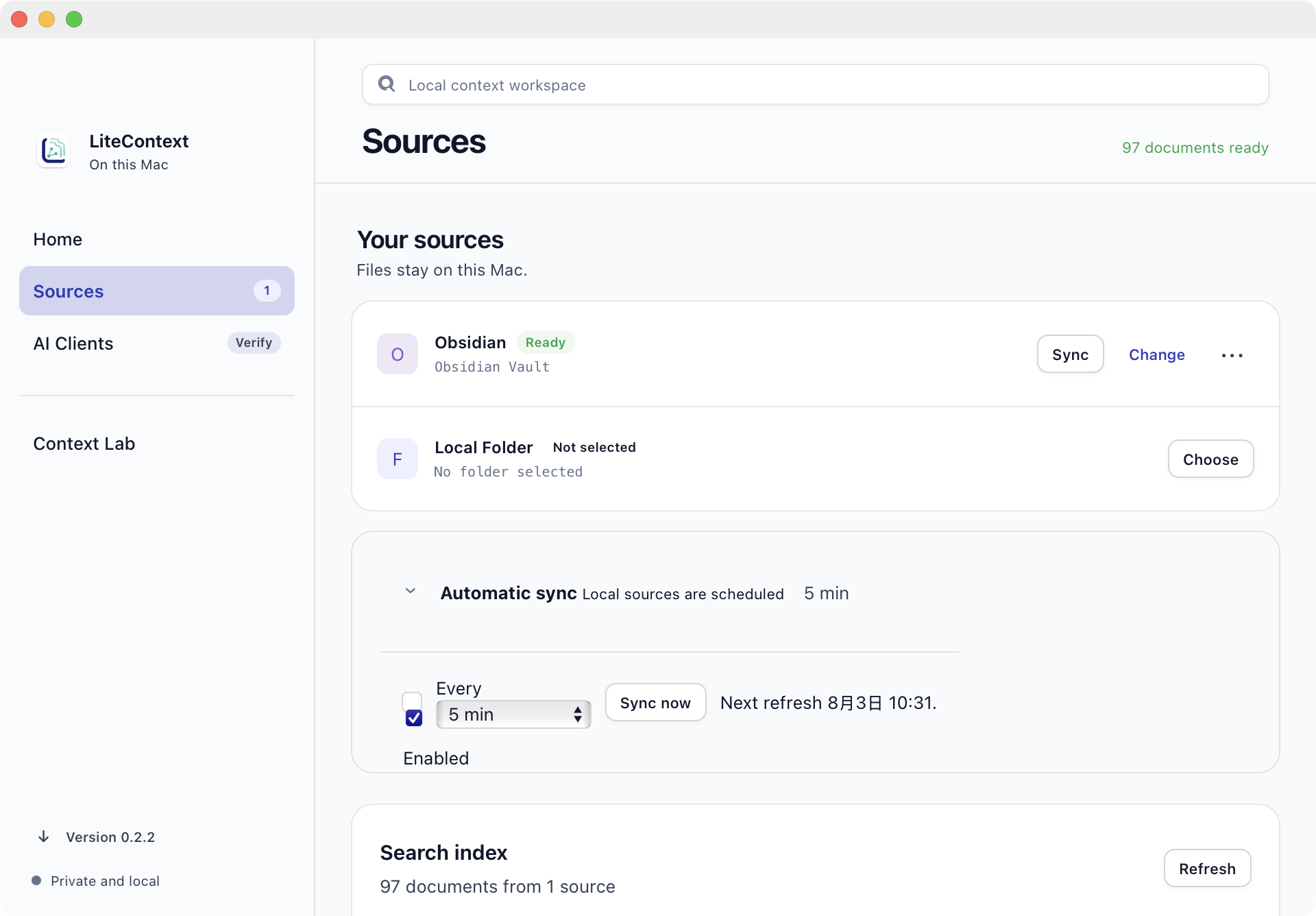Click 'No folder selected' text
1316x916 pixels.
(x=508, y=472)
